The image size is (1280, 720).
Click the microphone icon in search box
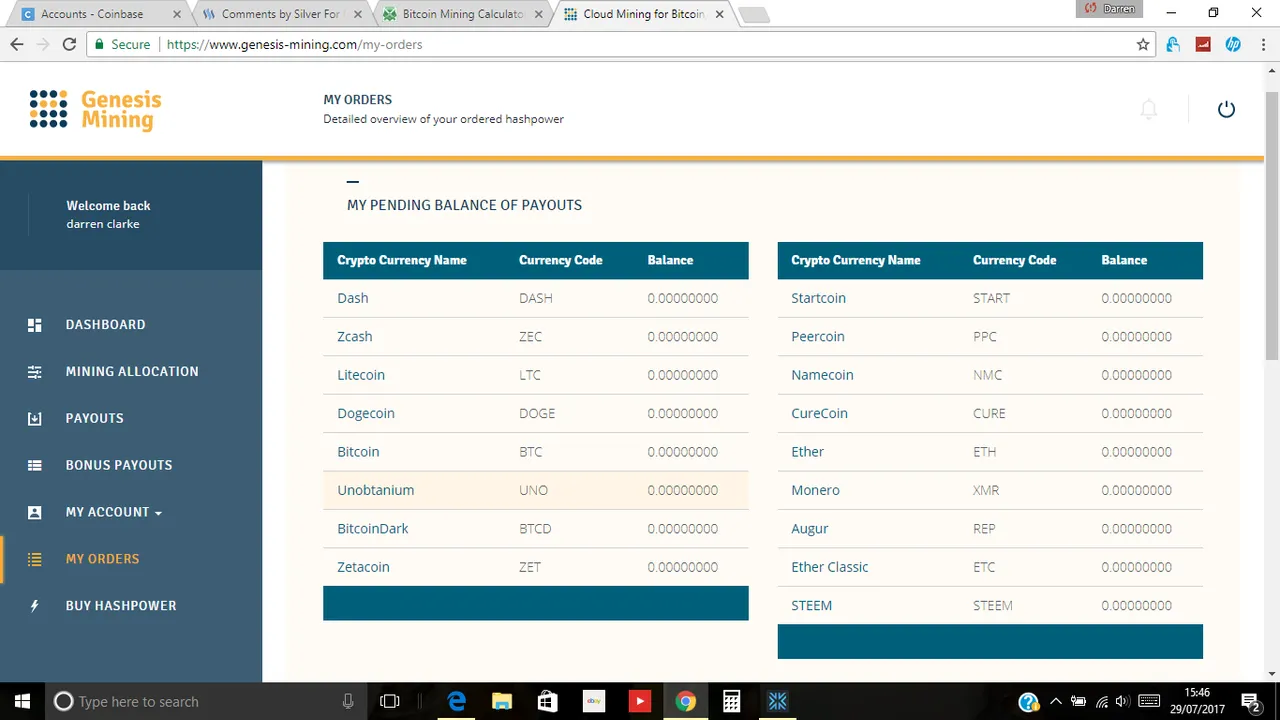348,702
